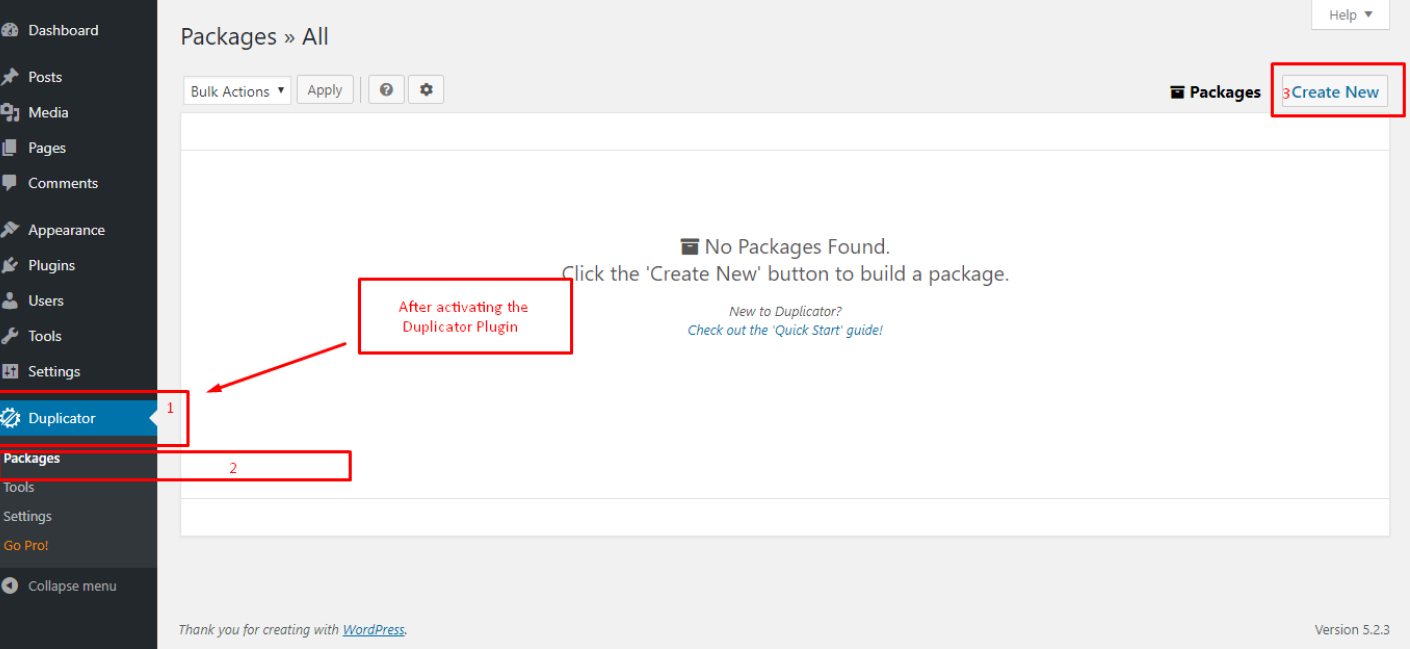Click the New to Duplicator? text

coord(785,311)
